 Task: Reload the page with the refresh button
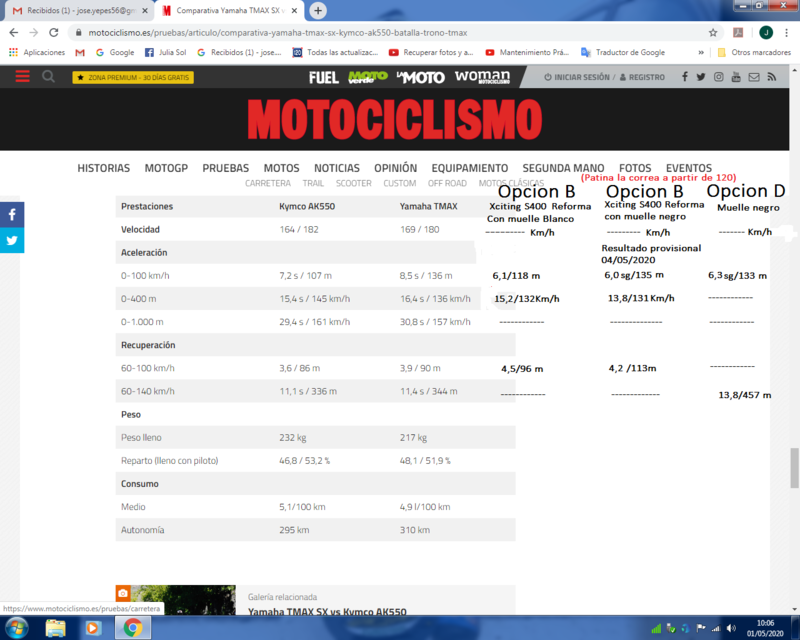[x=54, y=33]
